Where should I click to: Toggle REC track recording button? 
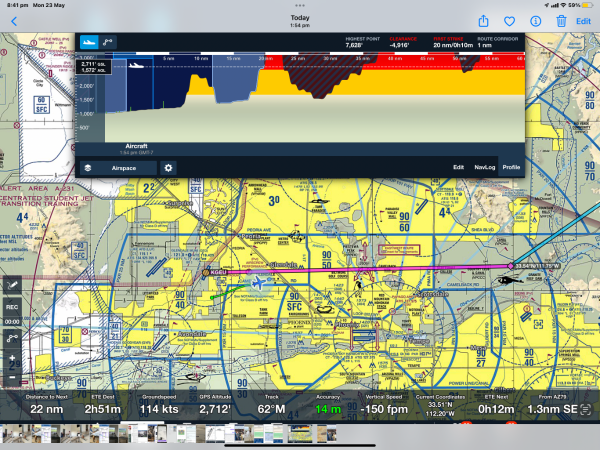point(12,307)
